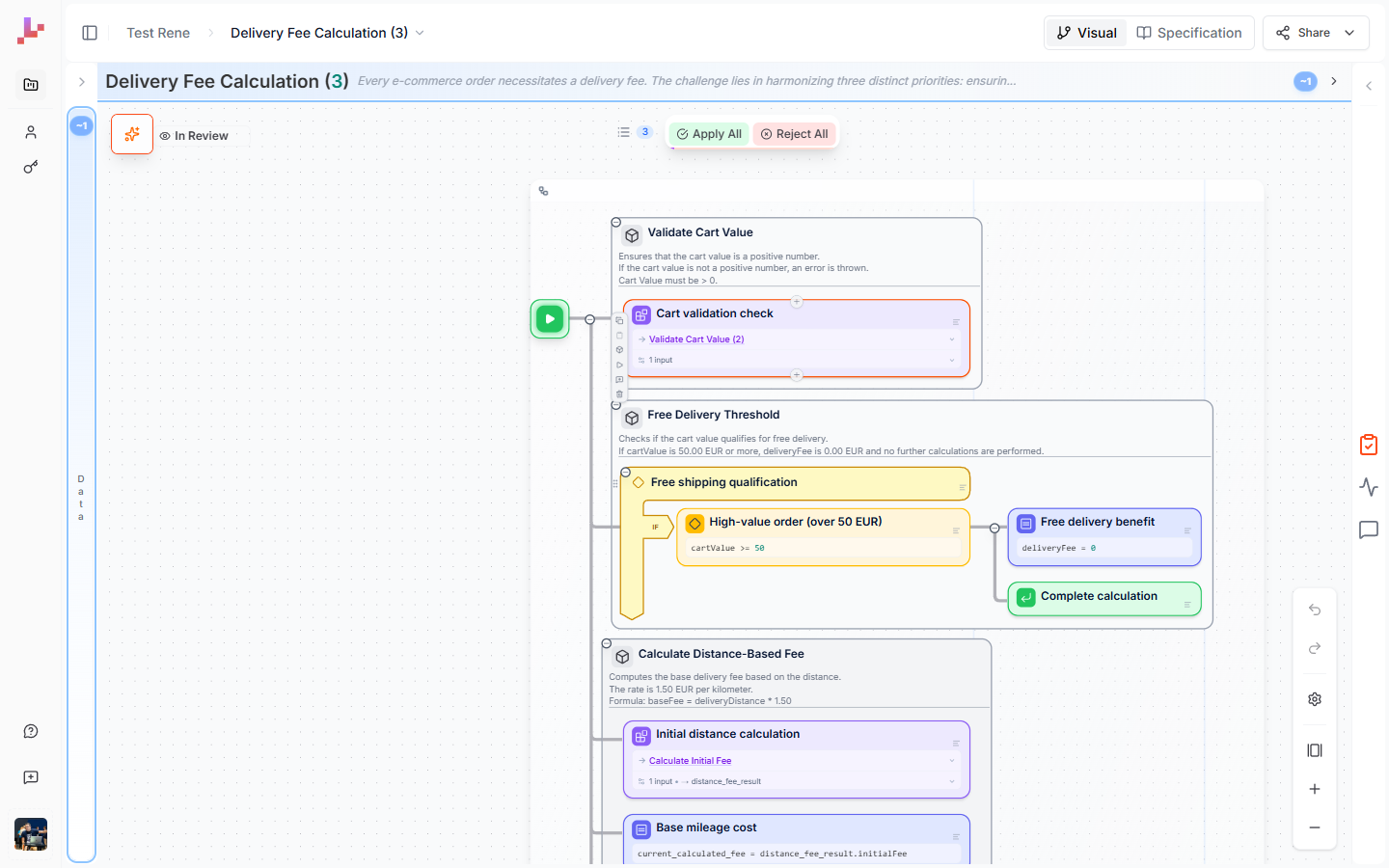The width and height of the screenshot is (1389, 868).
Task: Click the orange AI sparkle icon
Action: (x=132, y=134)
